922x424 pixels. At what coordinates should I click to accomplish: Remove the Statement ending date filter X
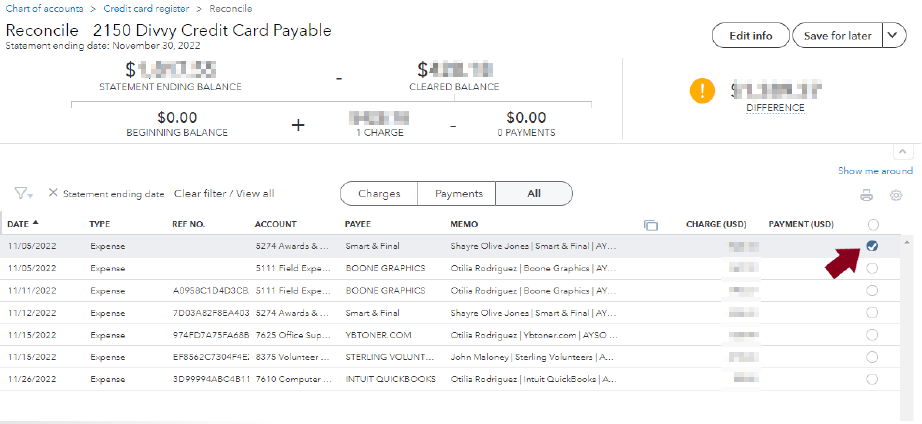[53, 193]
